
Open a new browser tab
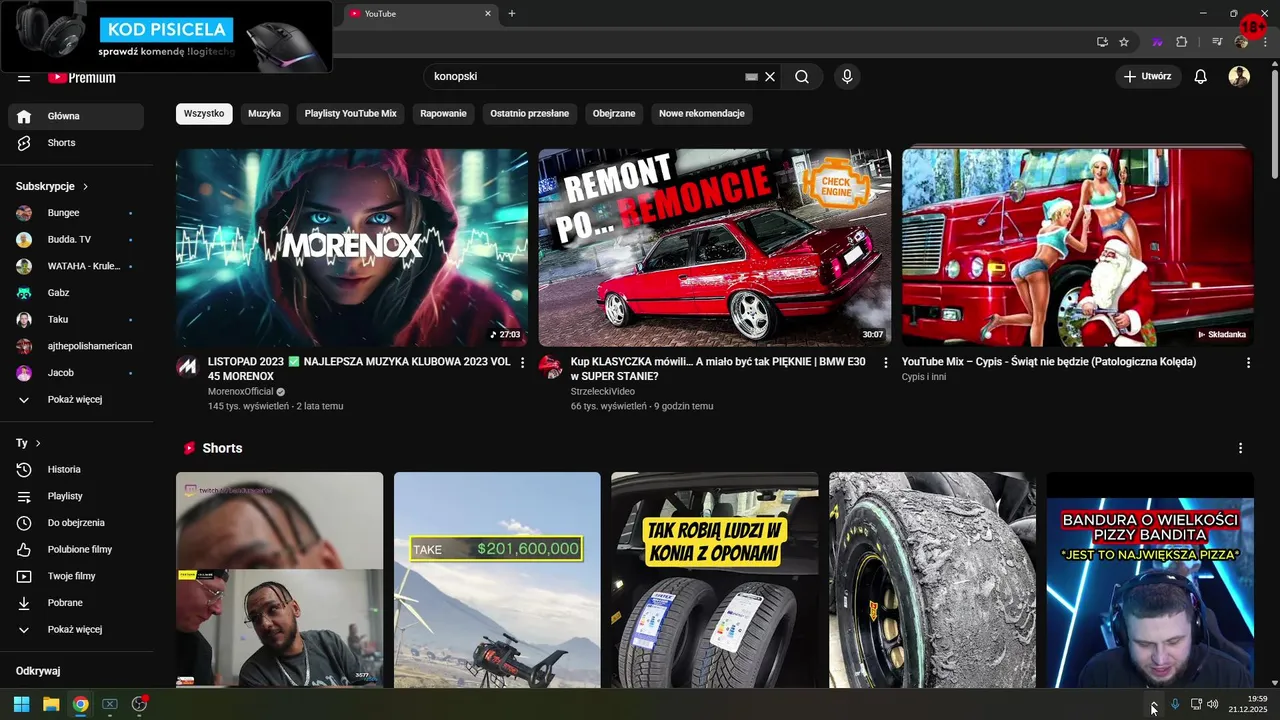(x=512, y=13)
